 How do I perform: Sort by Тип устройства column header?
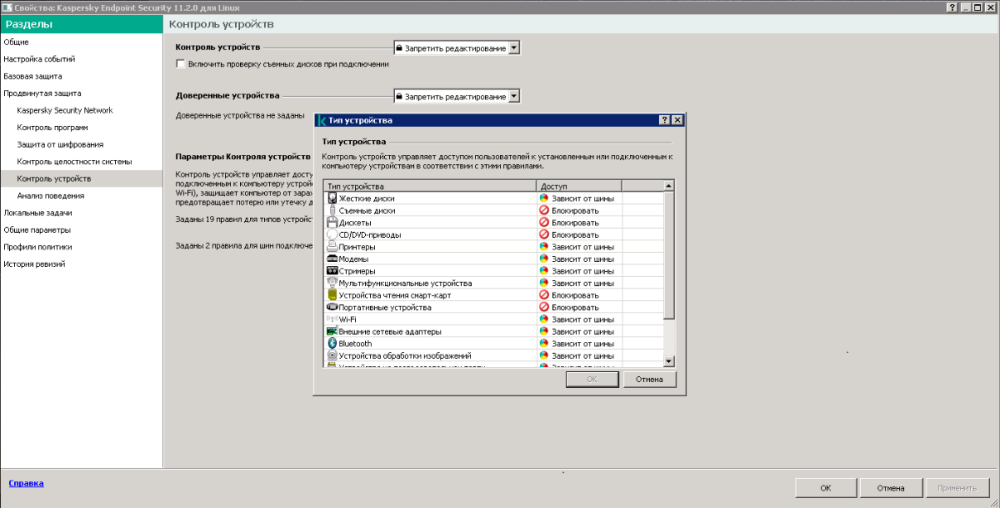tap(429, 185)
